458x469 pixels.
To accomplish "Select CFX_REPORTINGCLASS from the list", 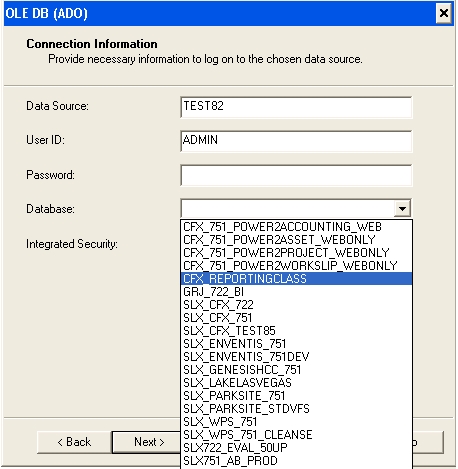I will click(296, 279).
